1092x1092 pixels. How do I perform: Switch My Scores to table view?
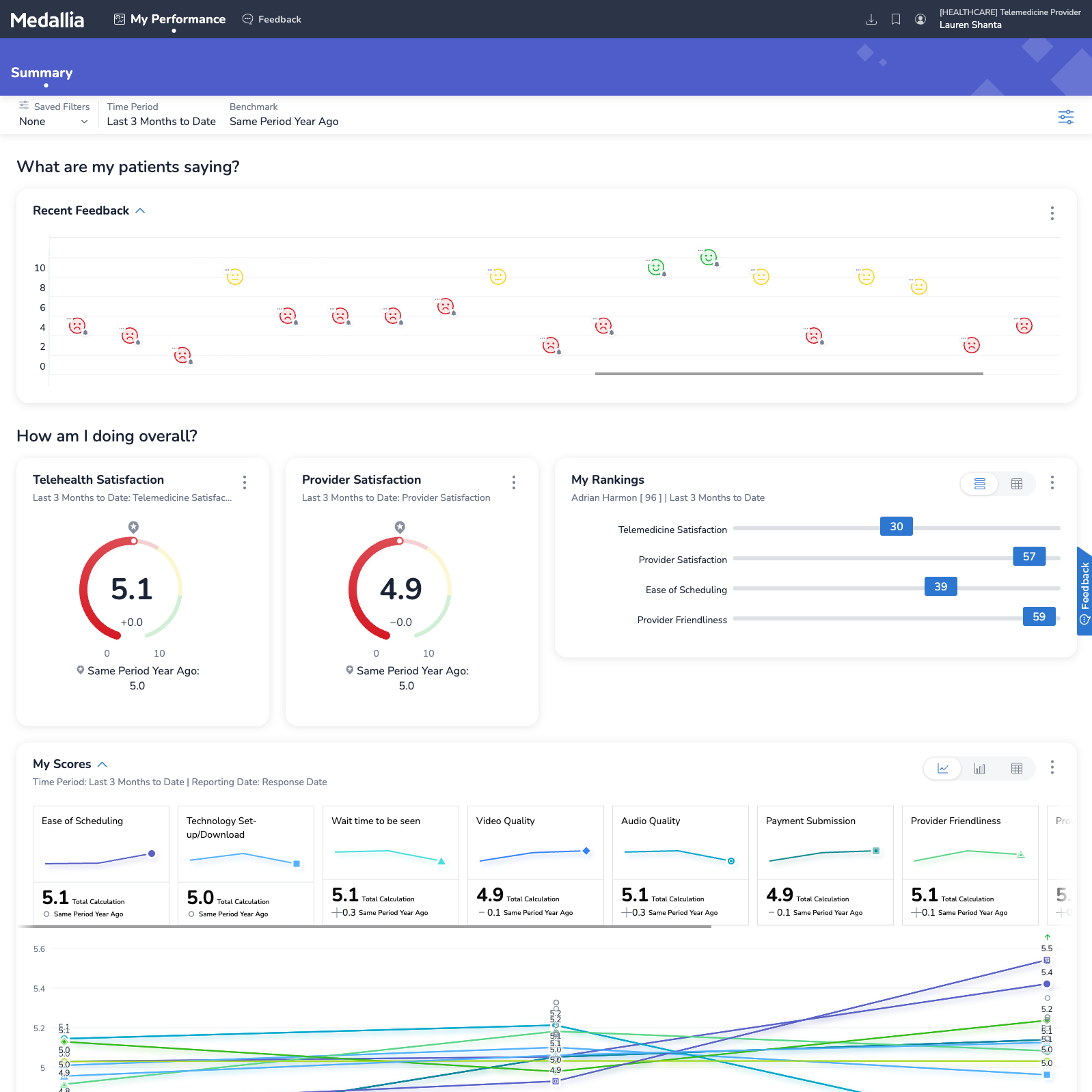coord(1016,769)
